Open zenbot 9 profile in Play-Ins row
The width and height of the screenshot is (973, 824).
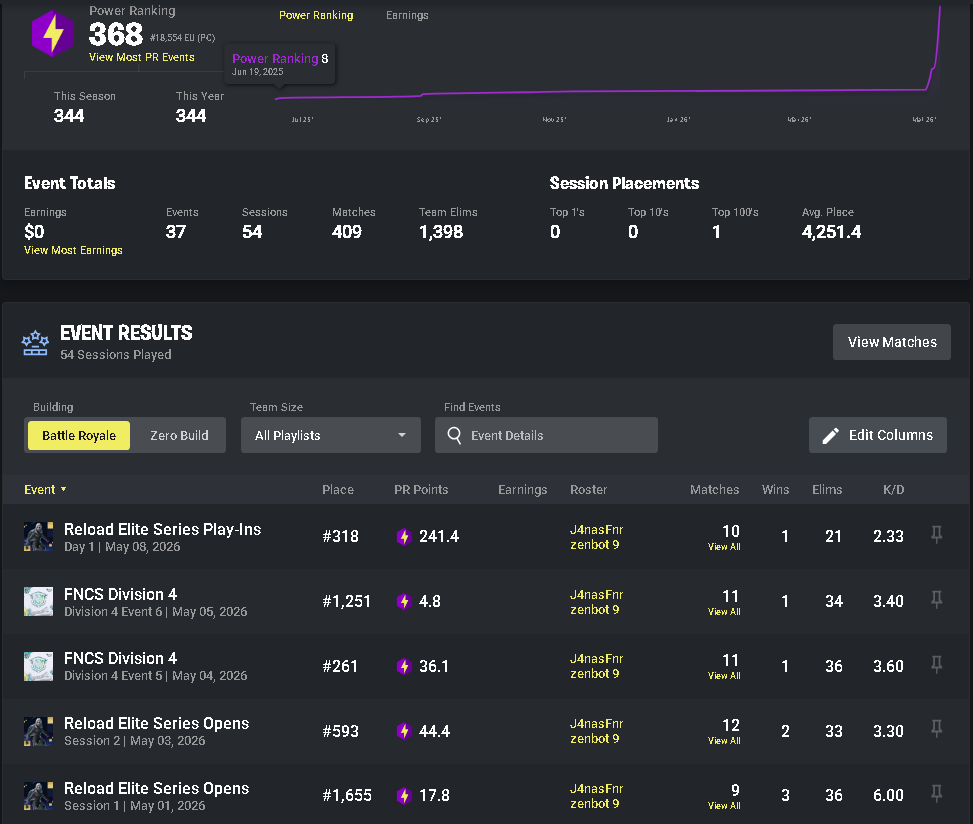coord(594,545)
